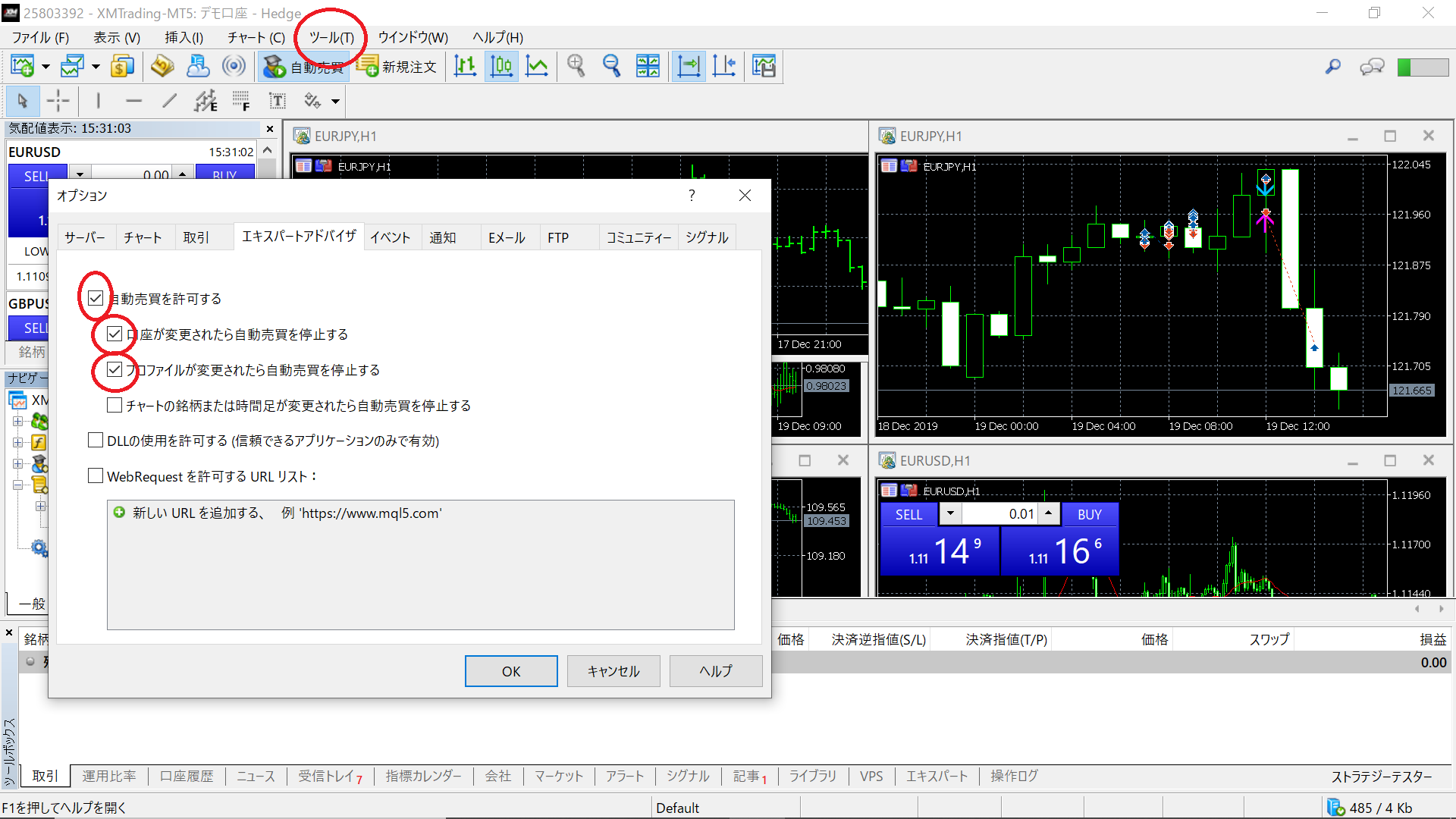Click the キャンセル button
The height and width of the screenshot is (819, 1456).
tap(613, 671)
